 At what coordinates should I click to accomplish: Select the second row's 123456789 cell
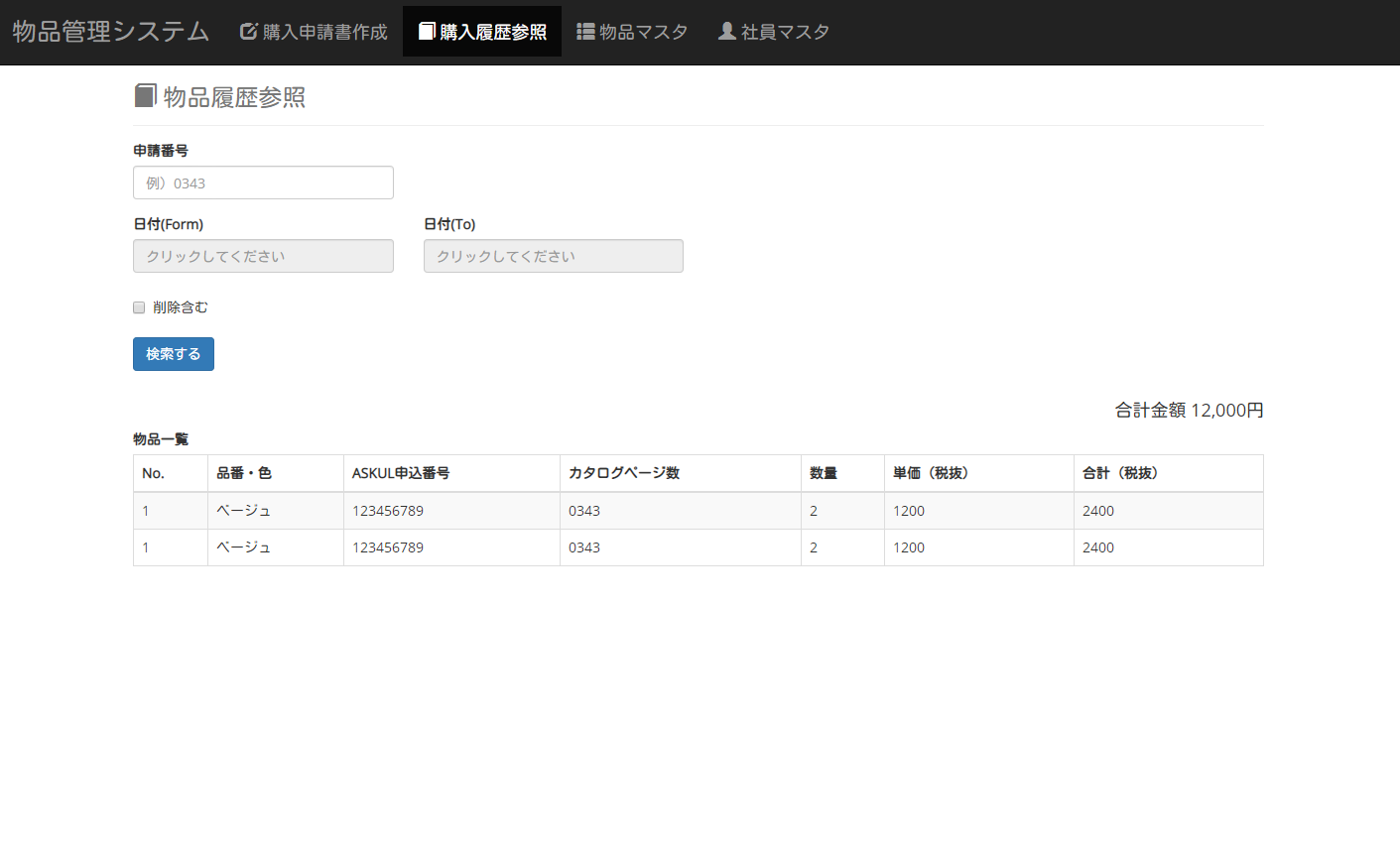pyautogui.click(x=388, y=547)
